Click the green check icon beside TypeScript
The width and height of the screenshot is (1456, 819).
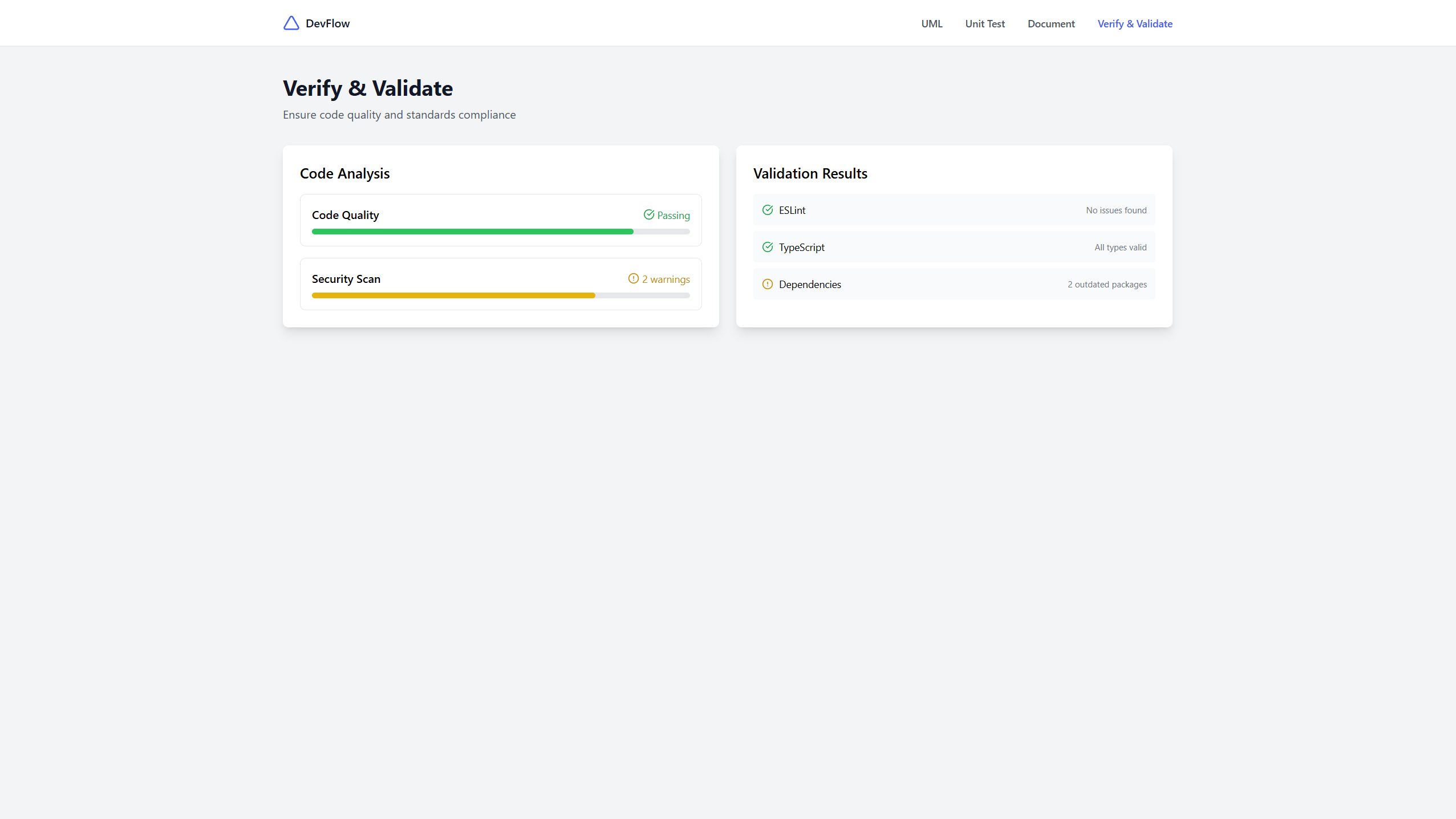[767, 247]
